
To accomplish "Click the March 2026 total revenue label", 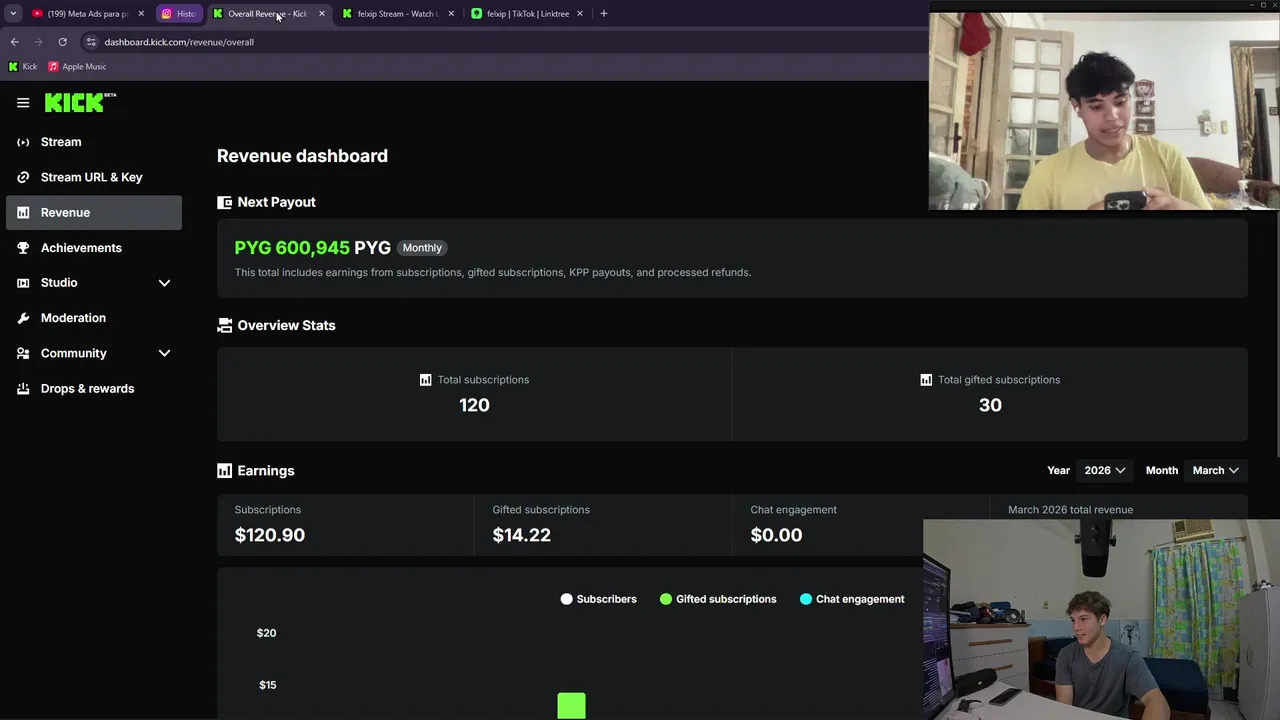I will [1070, 510].
